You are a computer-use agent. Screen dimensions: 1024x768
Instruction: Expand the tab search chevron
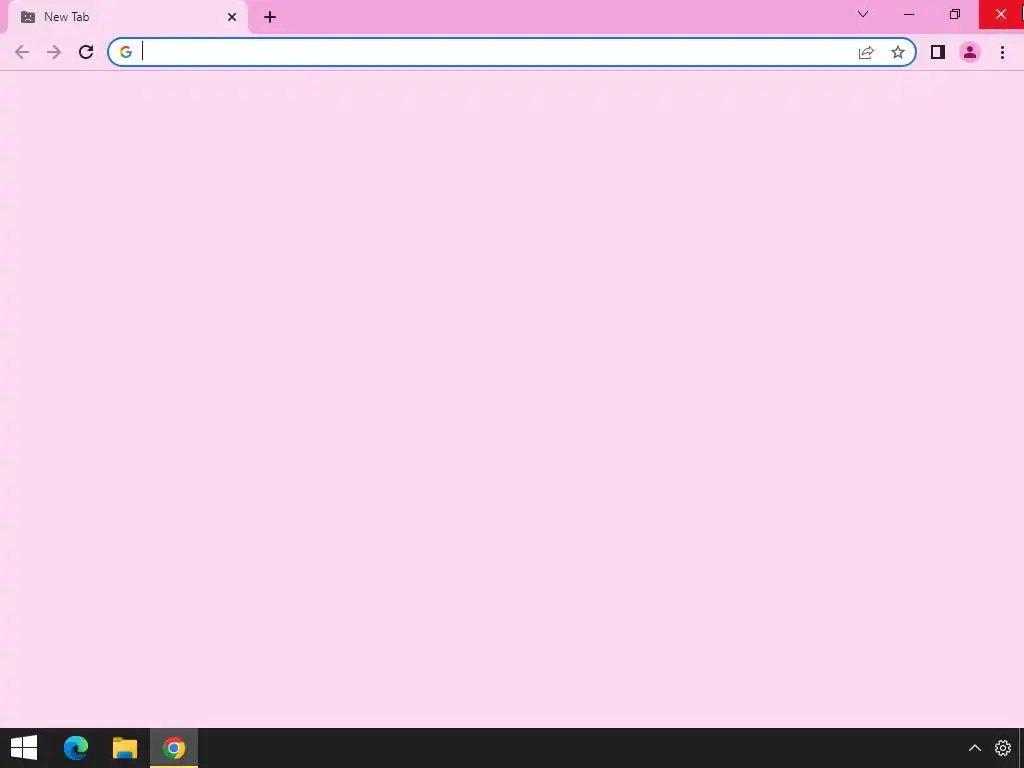point(863,14)
